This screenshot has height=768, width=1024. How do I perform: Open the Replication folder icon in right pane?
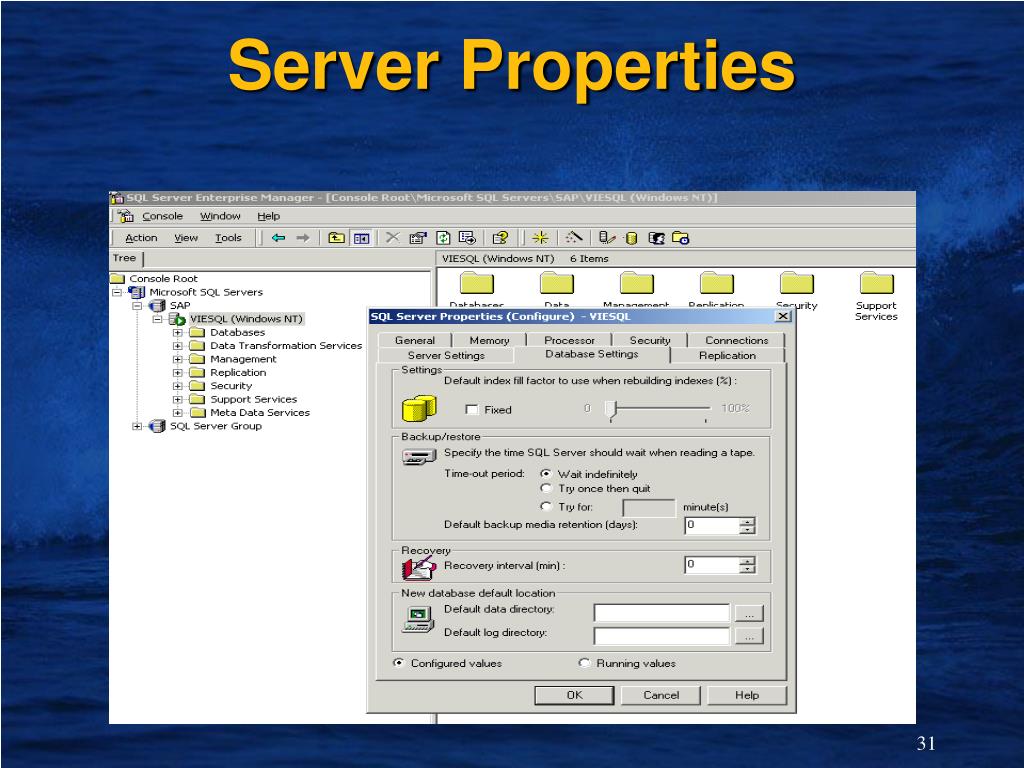(717, 283)
